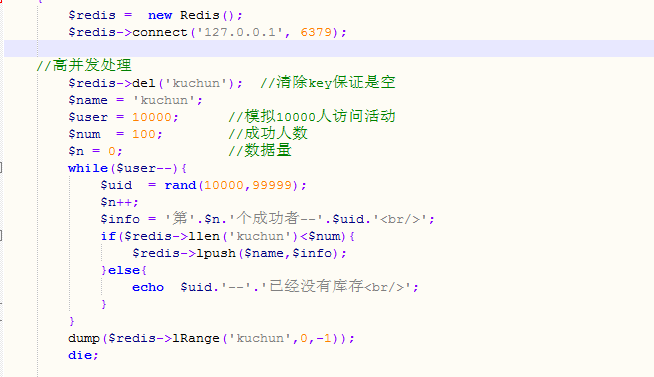Click the 'while' keyword
This screenshot has height=377, width=654.
coord(88,168)
